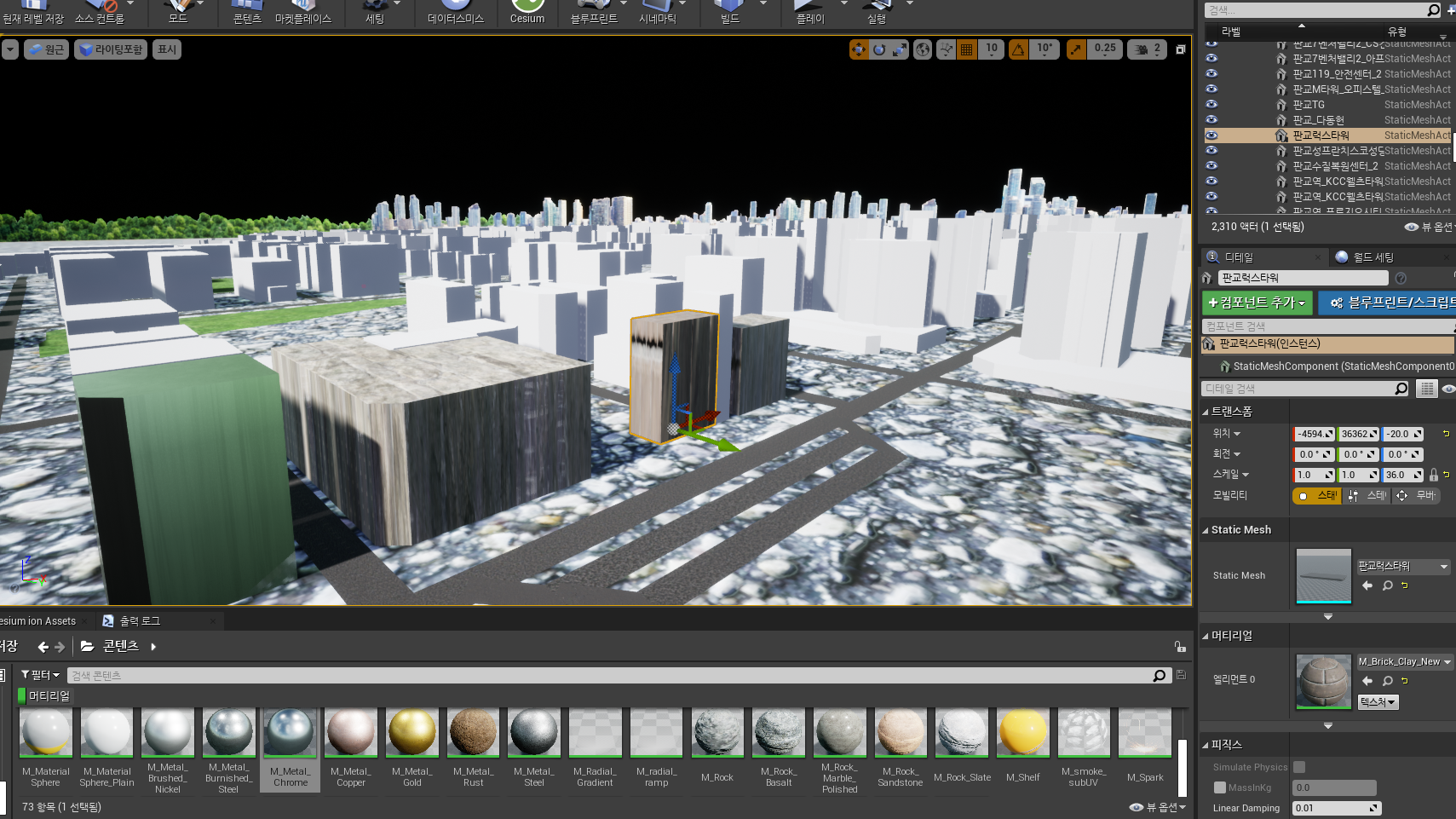Image resolution: width=1456 pixels, height=819 pixels.
Task: Open static mesh 판교럭스타워 asset dropdown
Action: pyautogui.click(x=1403, y=566)
